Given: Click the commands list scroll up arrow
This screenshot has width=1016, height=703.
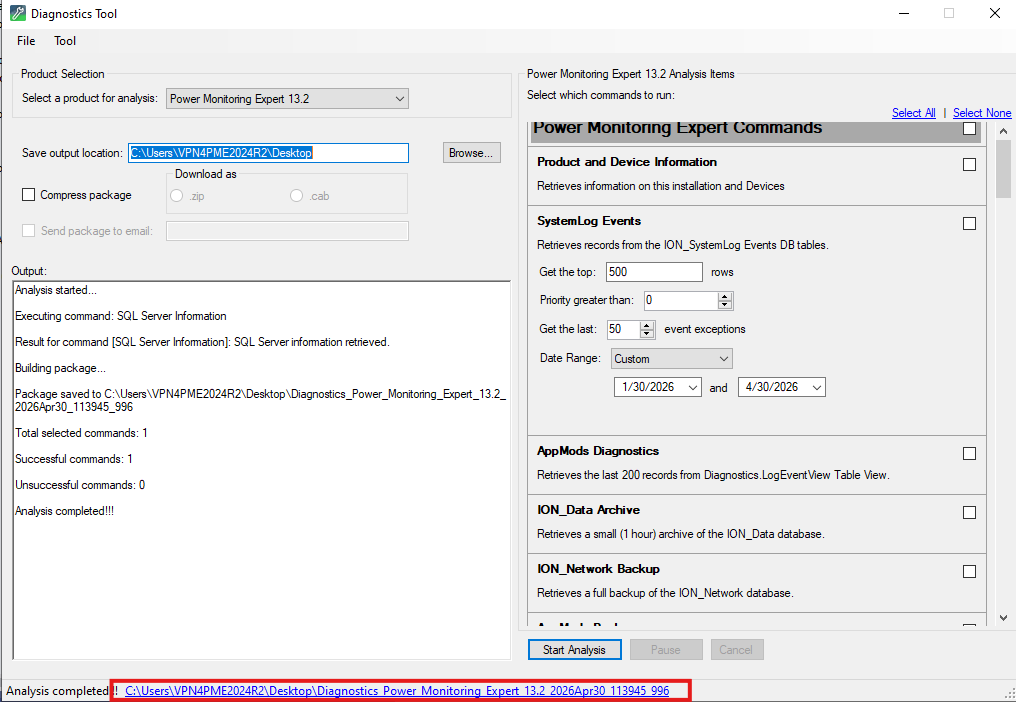Looking at the screenshot, I should 1004,131.
